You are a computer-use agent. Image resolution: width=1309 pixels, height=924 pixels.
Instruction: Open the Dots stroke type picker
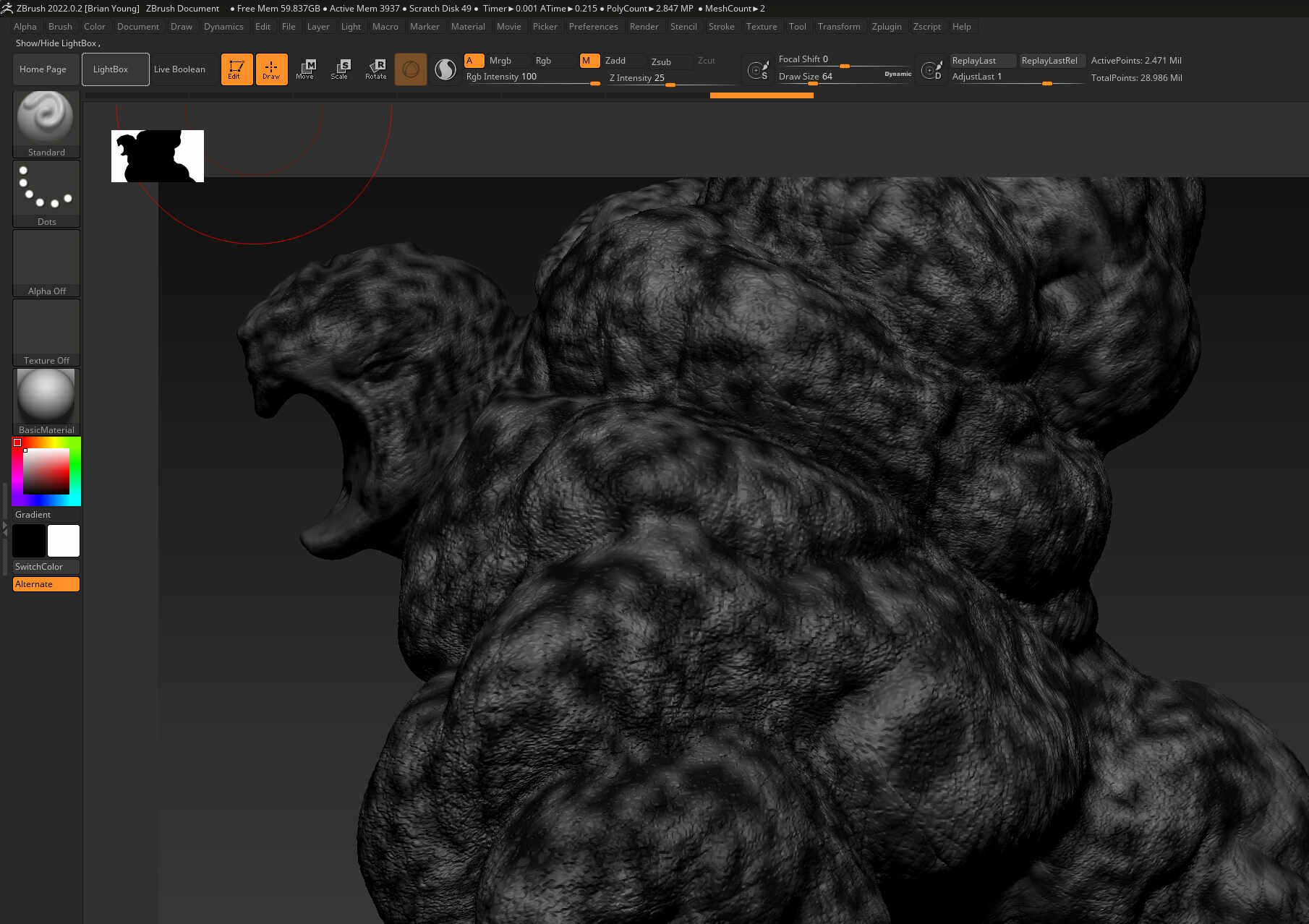(x=46, y=193)
